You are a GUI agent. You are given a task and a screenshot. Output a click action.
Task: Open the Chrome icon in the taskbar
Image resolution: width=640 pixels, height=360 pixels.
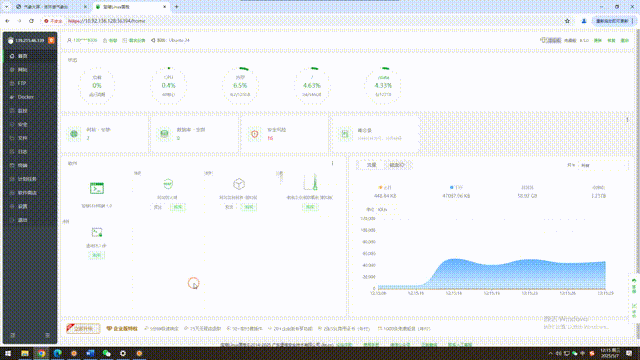click(x=41, y=353)
